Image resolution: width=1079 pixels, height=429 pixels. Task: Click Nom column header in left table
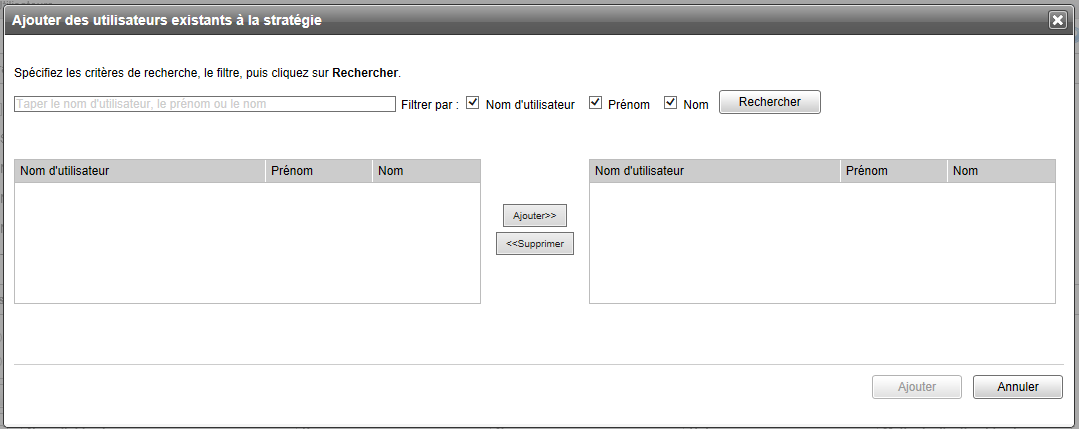425,171
